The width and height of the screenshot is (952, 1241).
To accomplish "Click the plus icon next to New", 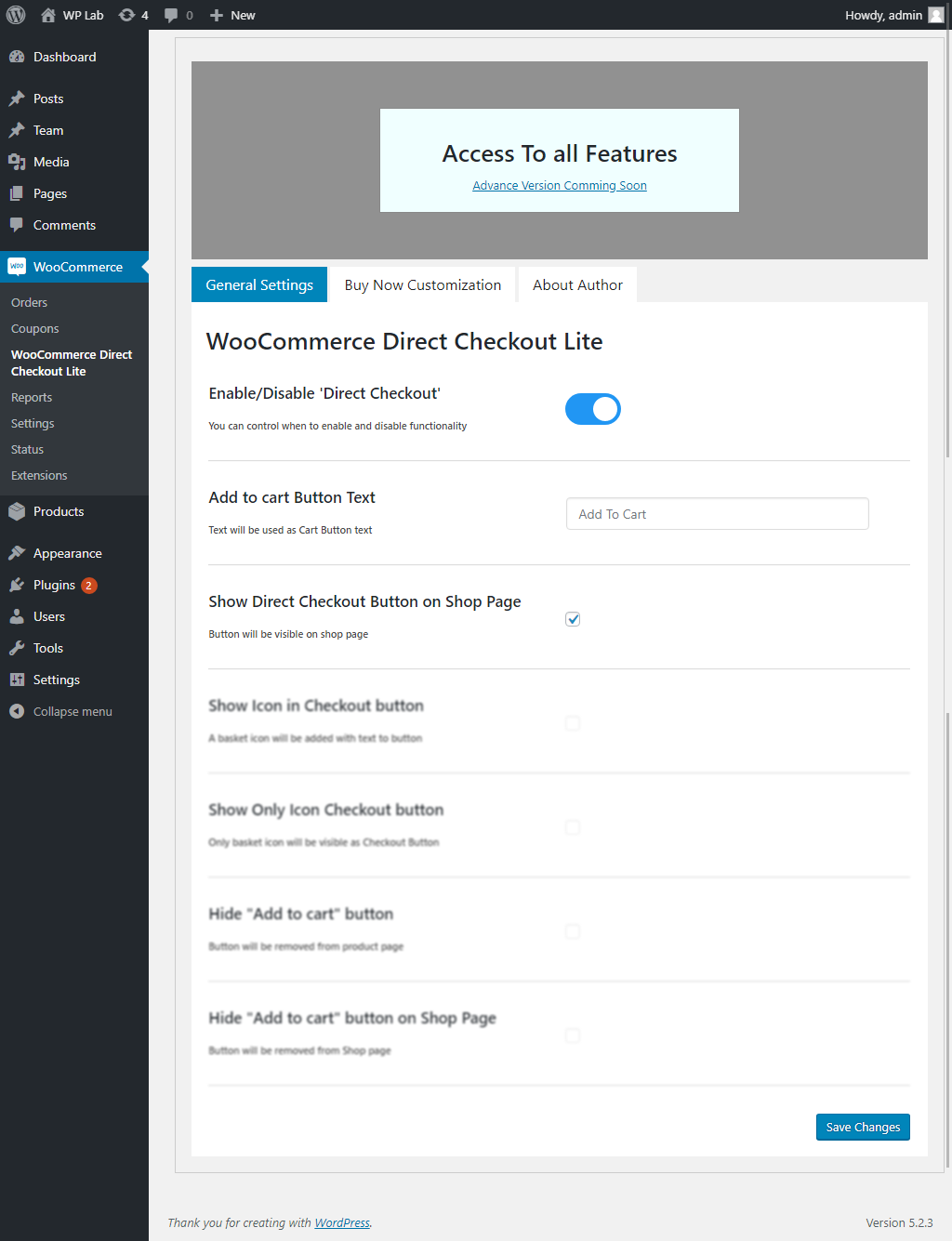I will (216, 15).
